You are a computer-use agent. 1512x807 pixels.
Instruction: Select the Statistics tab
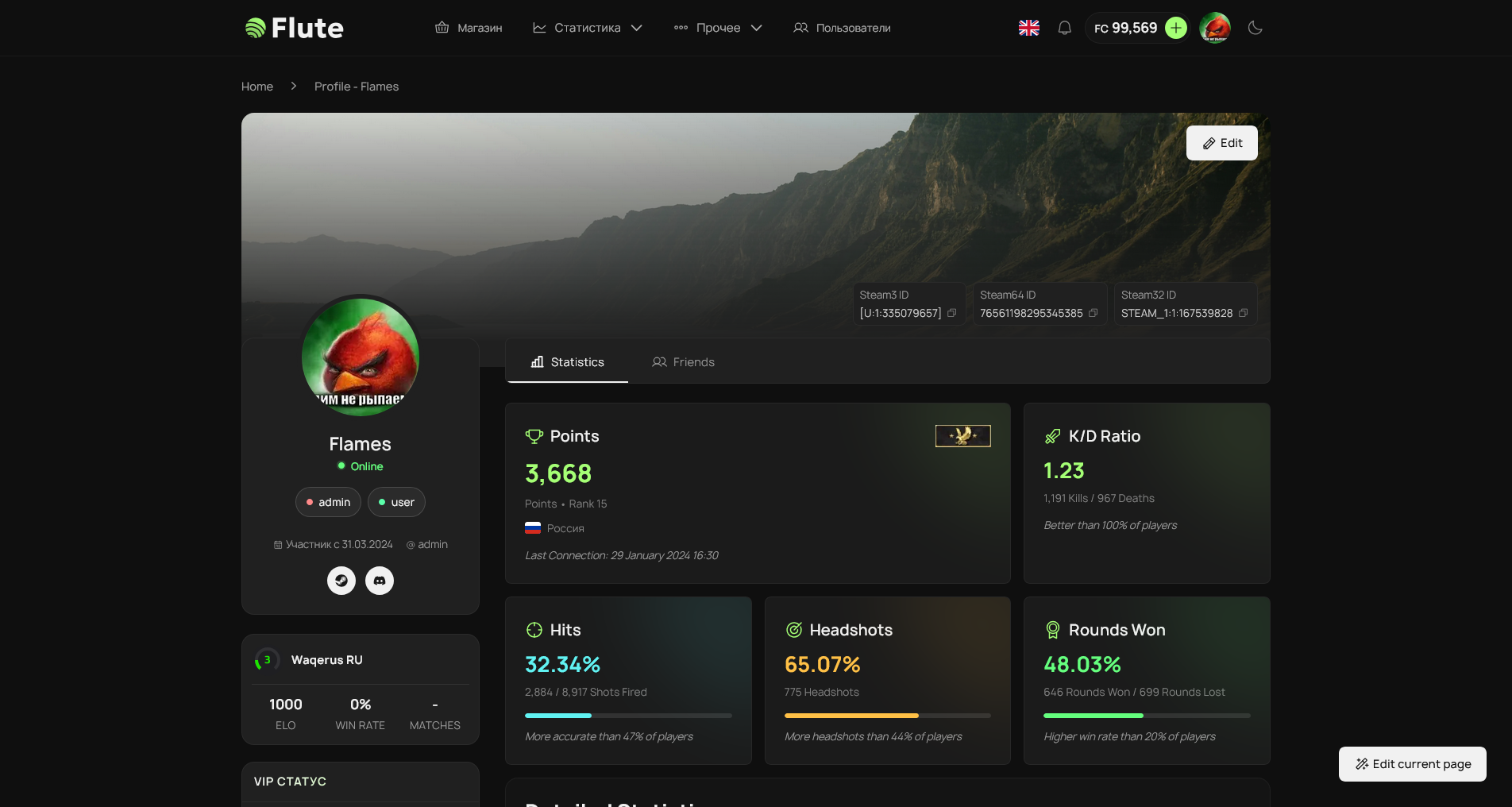568,362
